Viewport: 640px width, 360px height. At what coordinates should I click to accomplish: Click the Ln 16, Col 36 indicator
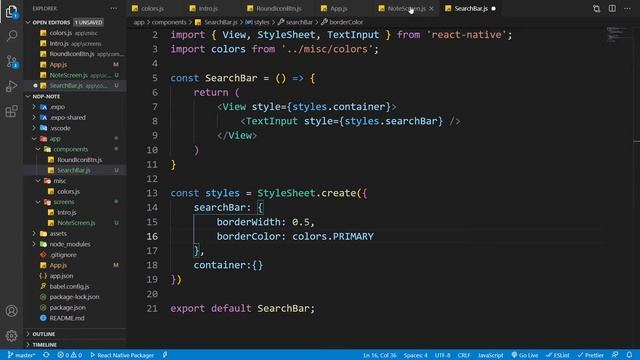380,355
